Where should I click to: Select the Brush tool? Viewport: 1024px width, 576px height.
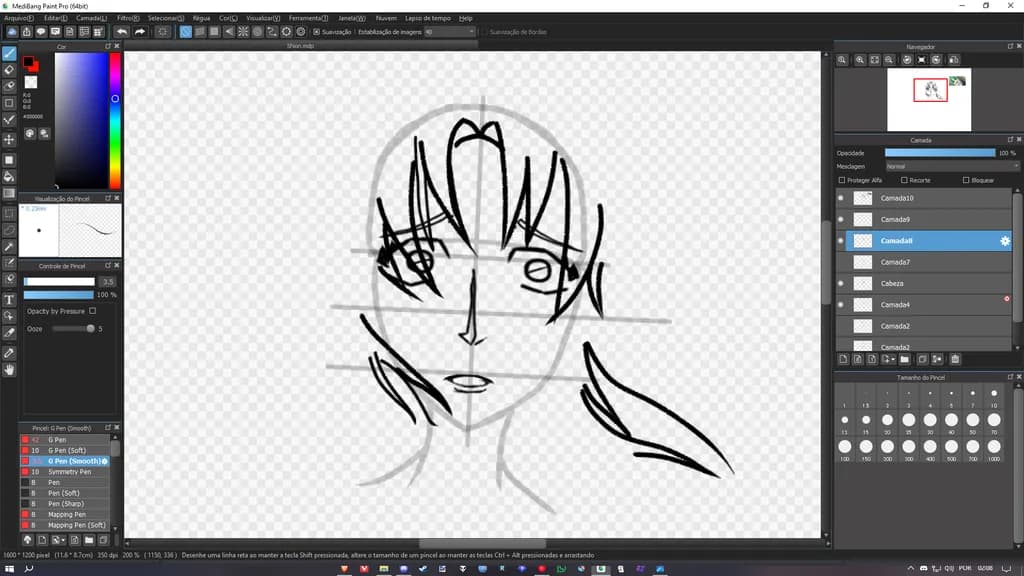pos(9,54)
